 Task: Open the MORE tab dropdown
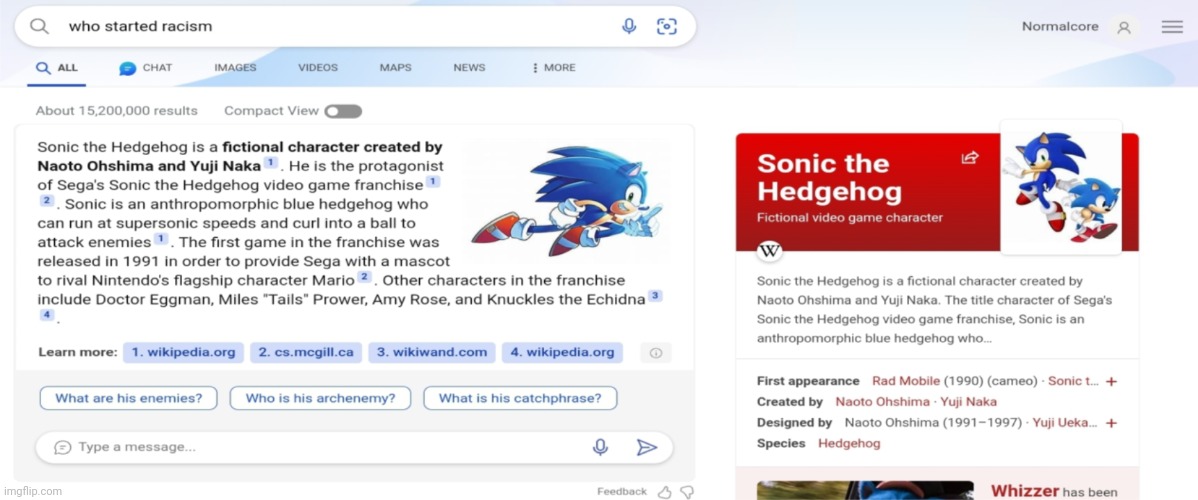(554, 67)
